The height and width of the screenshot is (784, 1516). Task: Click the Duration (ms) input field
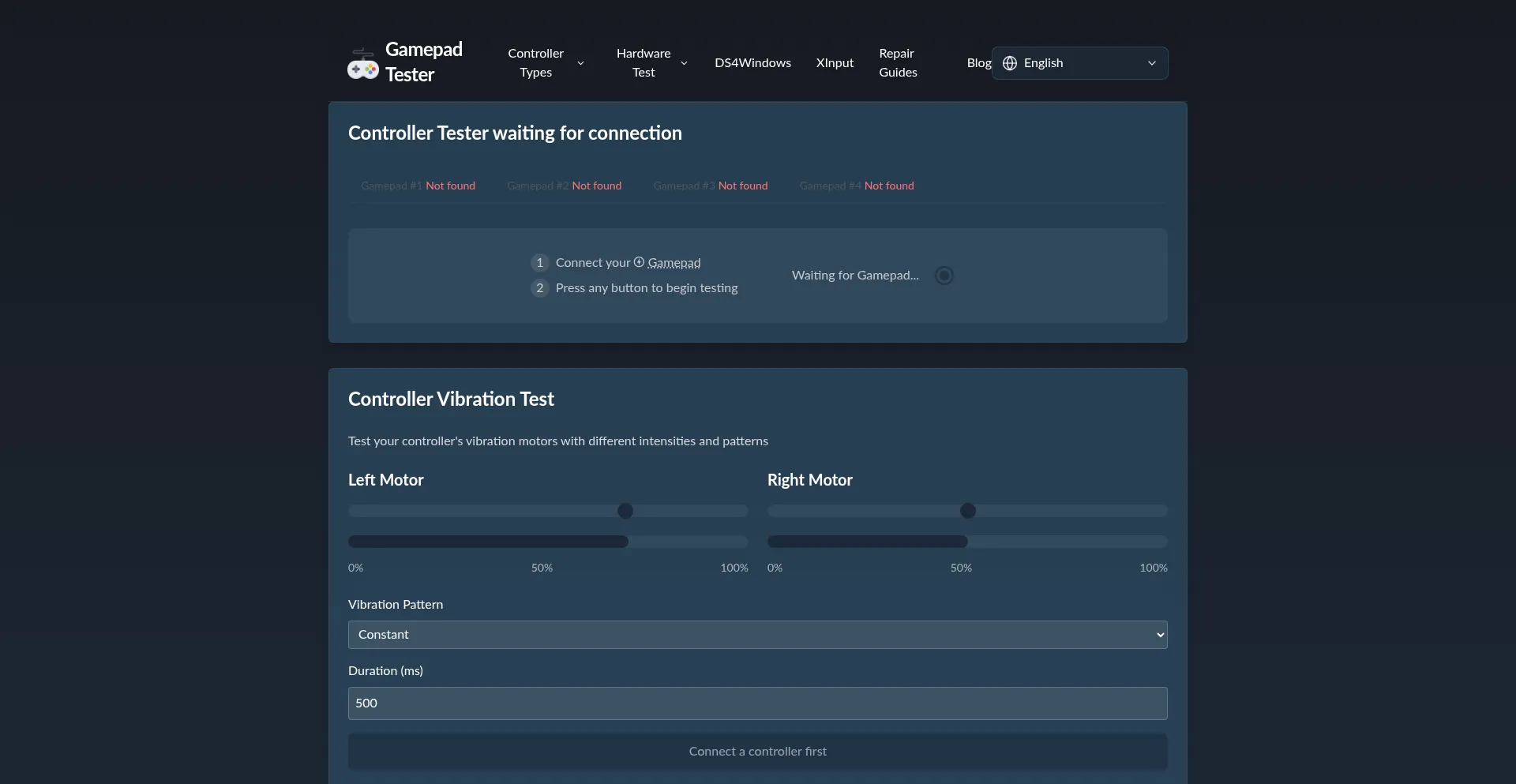pyautogui.click(x=757, y=703)
